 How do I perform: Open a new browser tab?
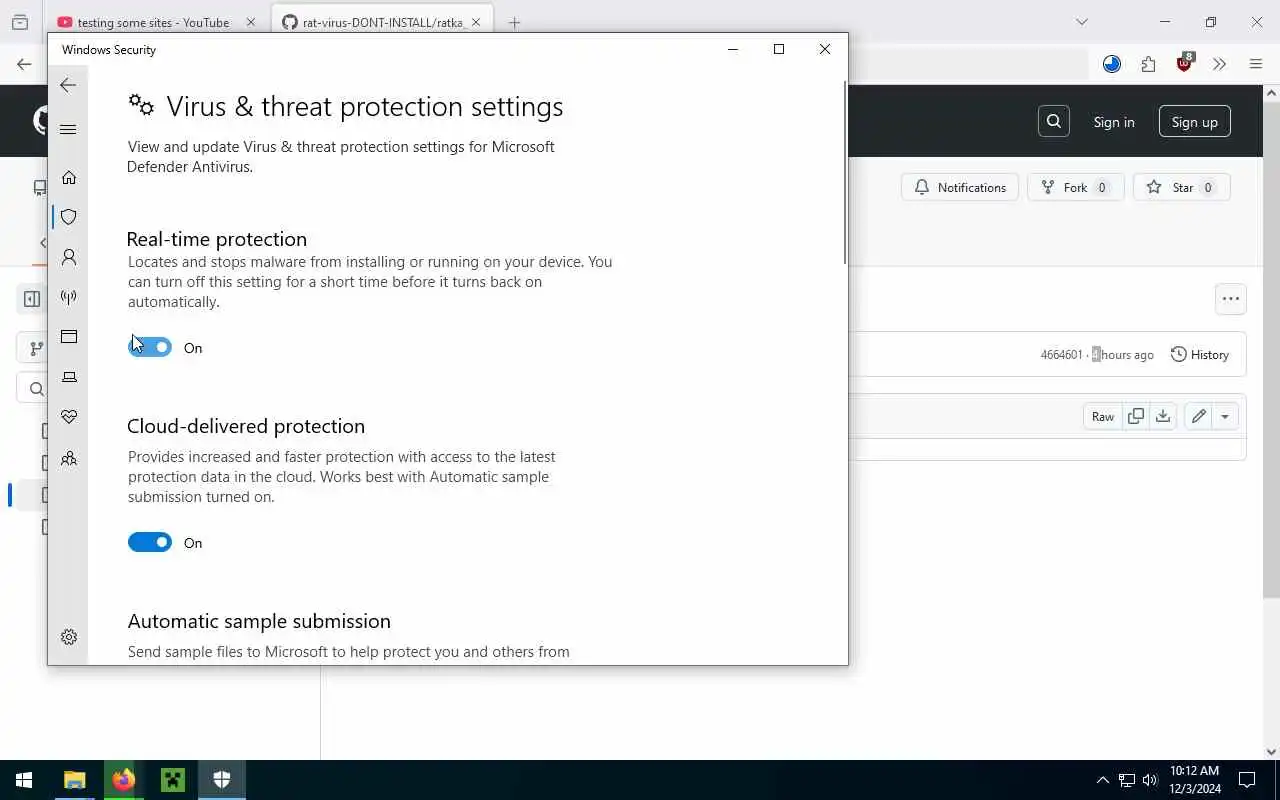[514, 22]
